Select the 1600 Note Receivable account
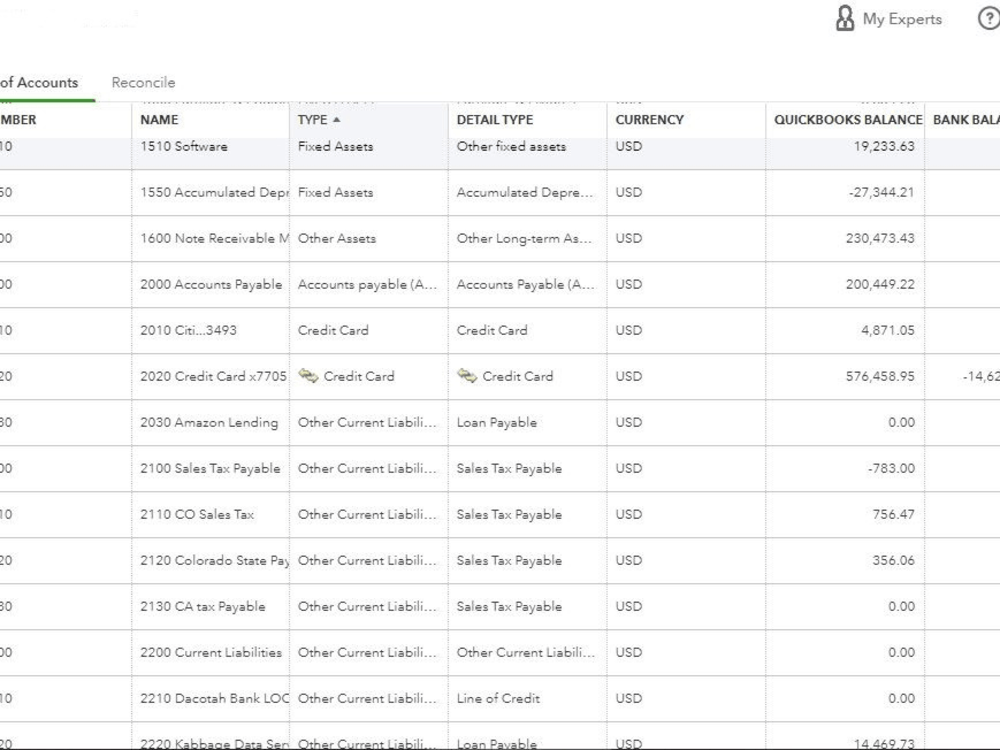The image size is (1000, 750). 214,238
